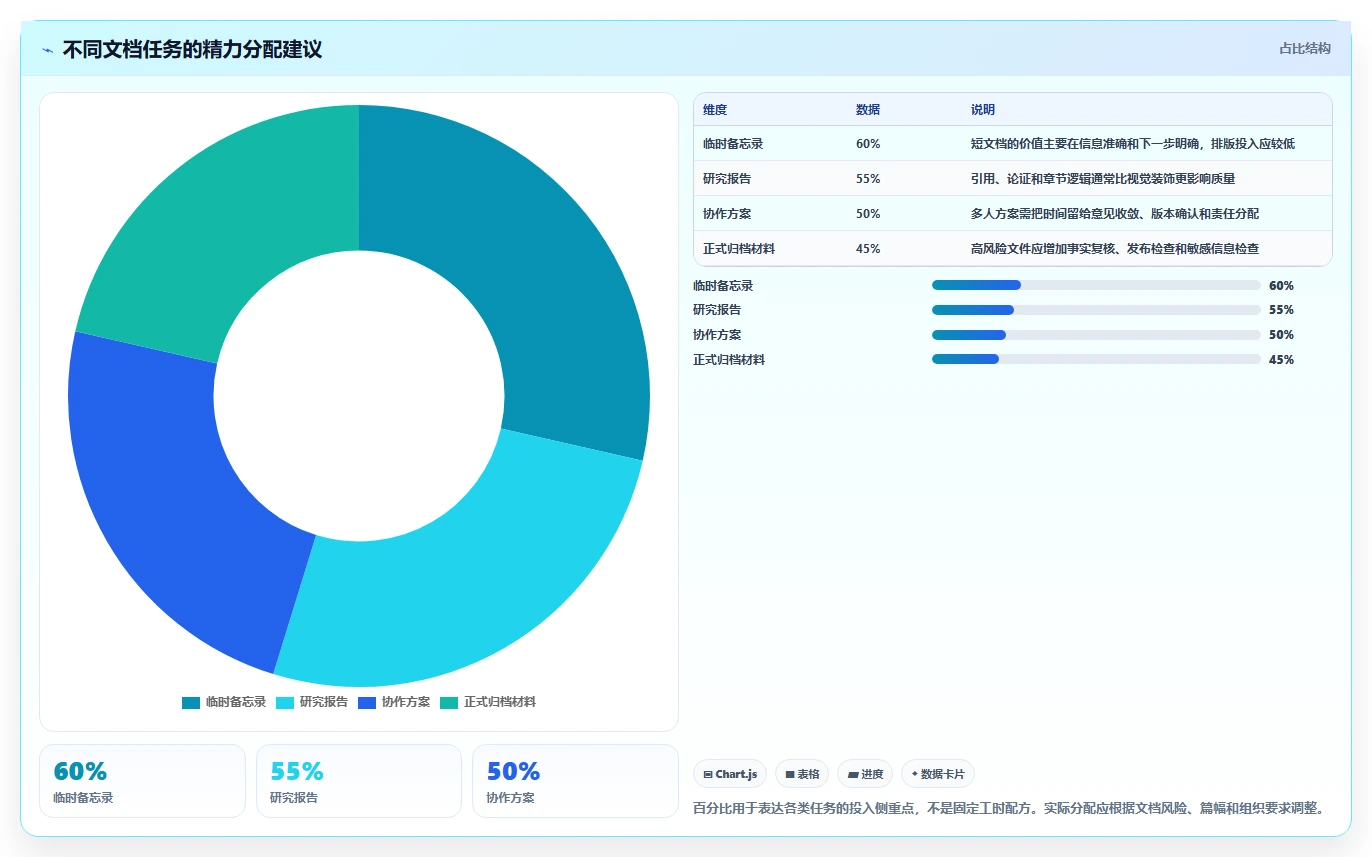Click the 临时备忘录 legend label text
Screen dimensions: 1372x857
[236, 702]
